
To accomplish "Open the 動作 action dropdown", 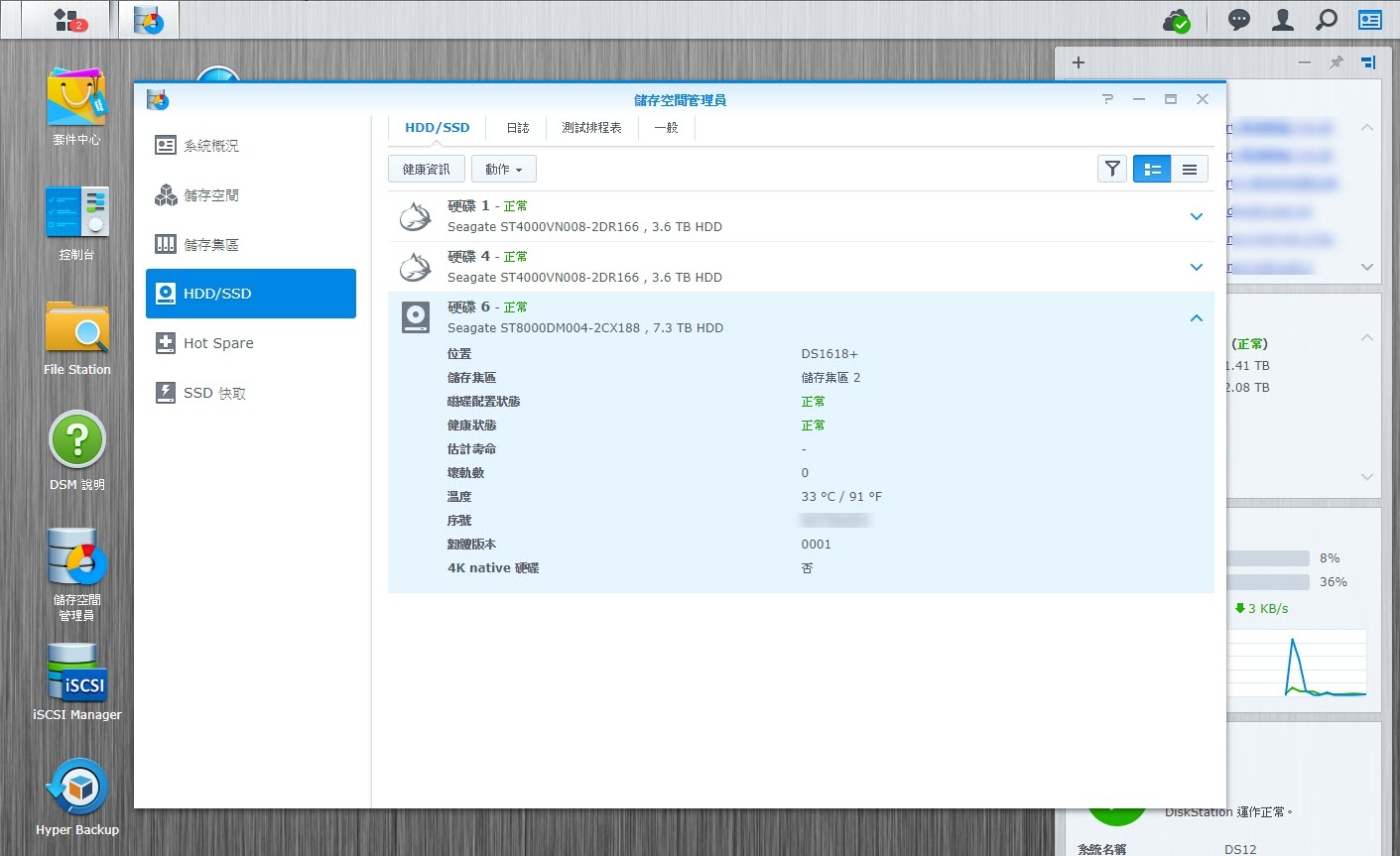I will [504, 170].
